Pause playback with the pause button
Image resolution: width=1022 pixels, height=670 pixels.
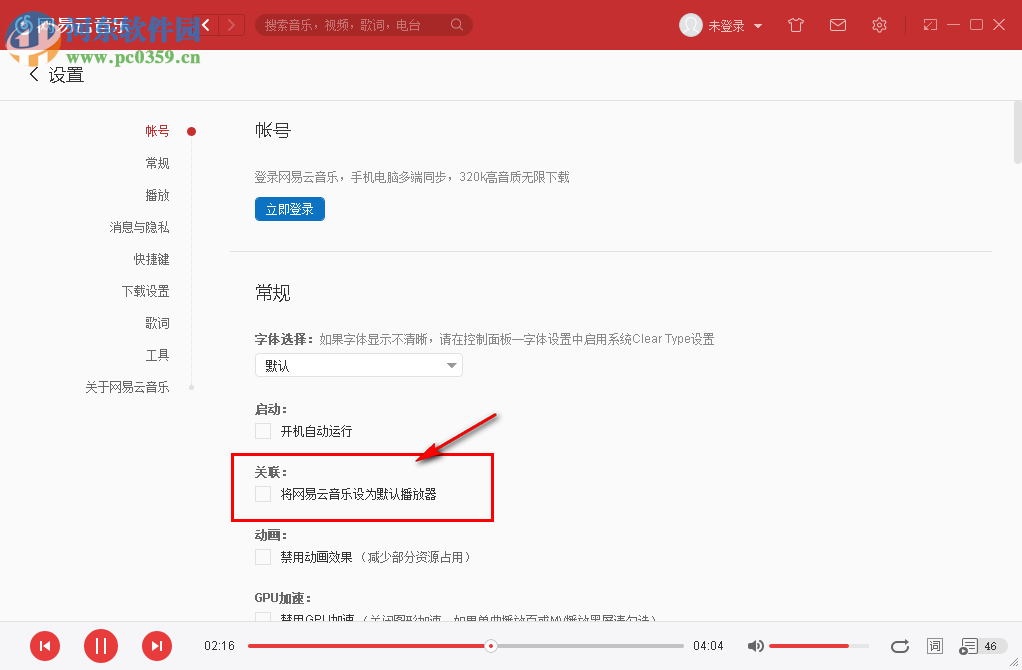[x=100, y=646]
